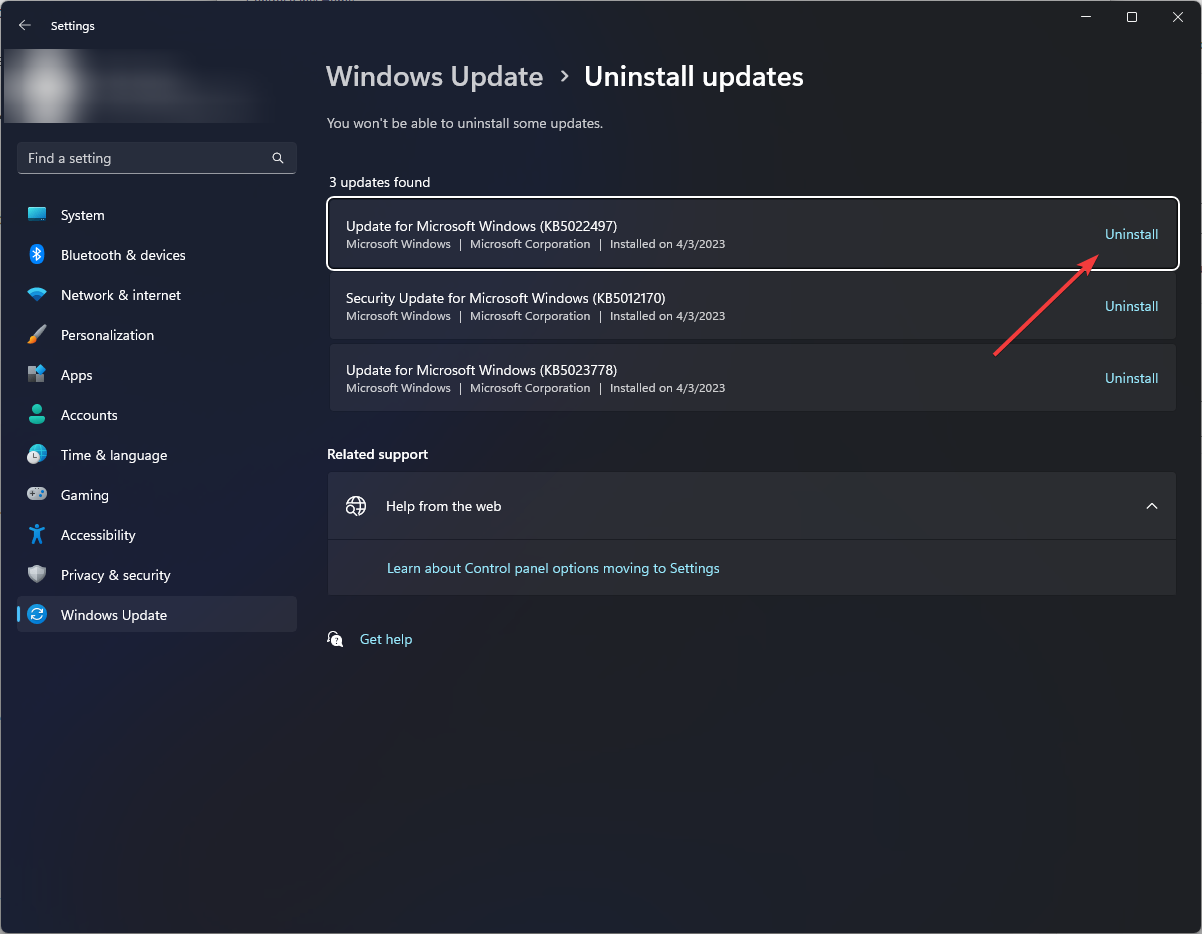Viewport: 1202px width, 934px height.
Task: Click the Gaming controller icon
Action: 37,495
